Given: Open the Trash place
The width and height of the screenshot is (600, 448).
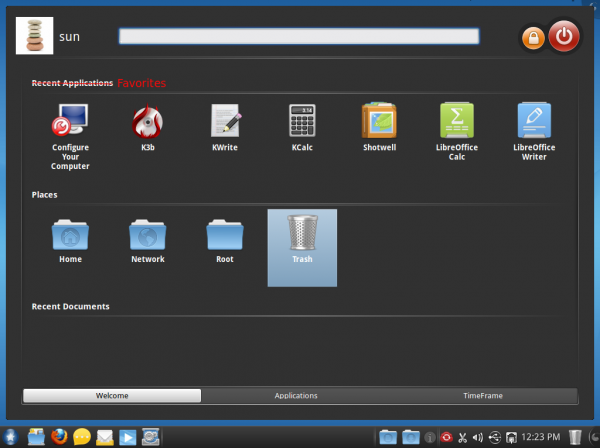Looking at the screenshot, I should pos(302,248).
